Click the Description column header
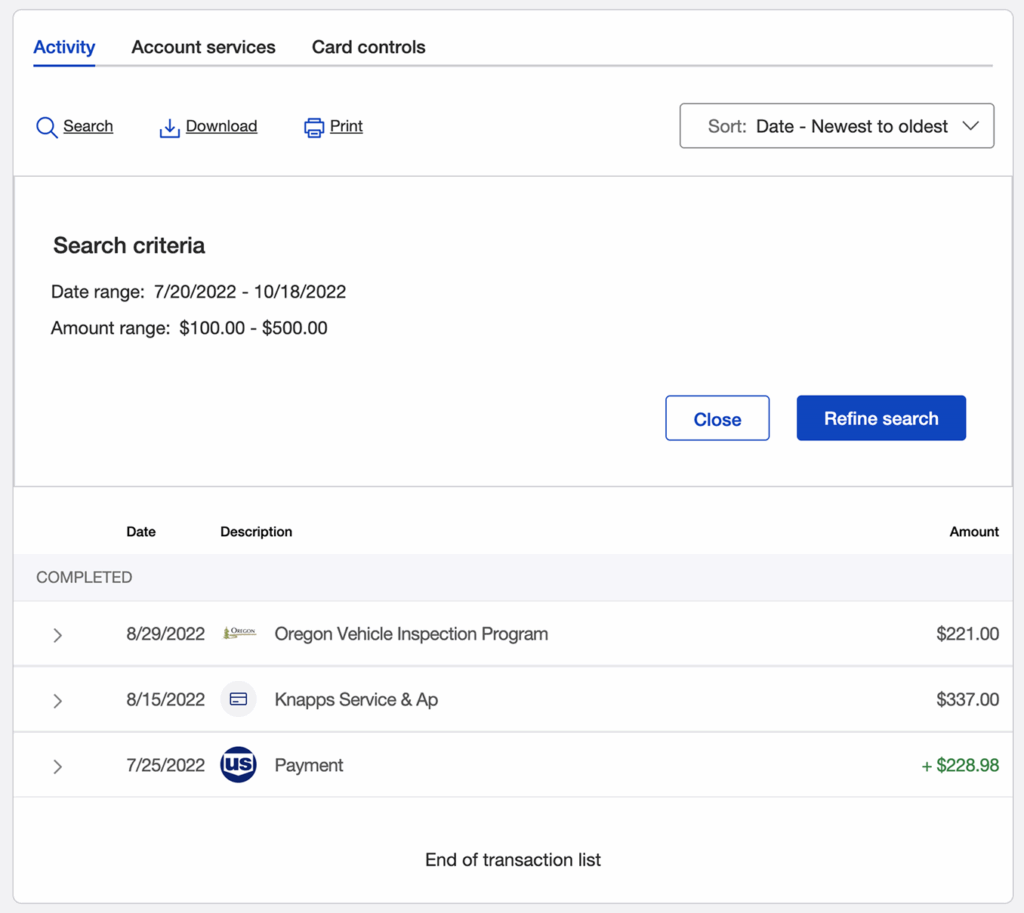Viewport: 1024px width, 913px height. click(x=256, y=532)
